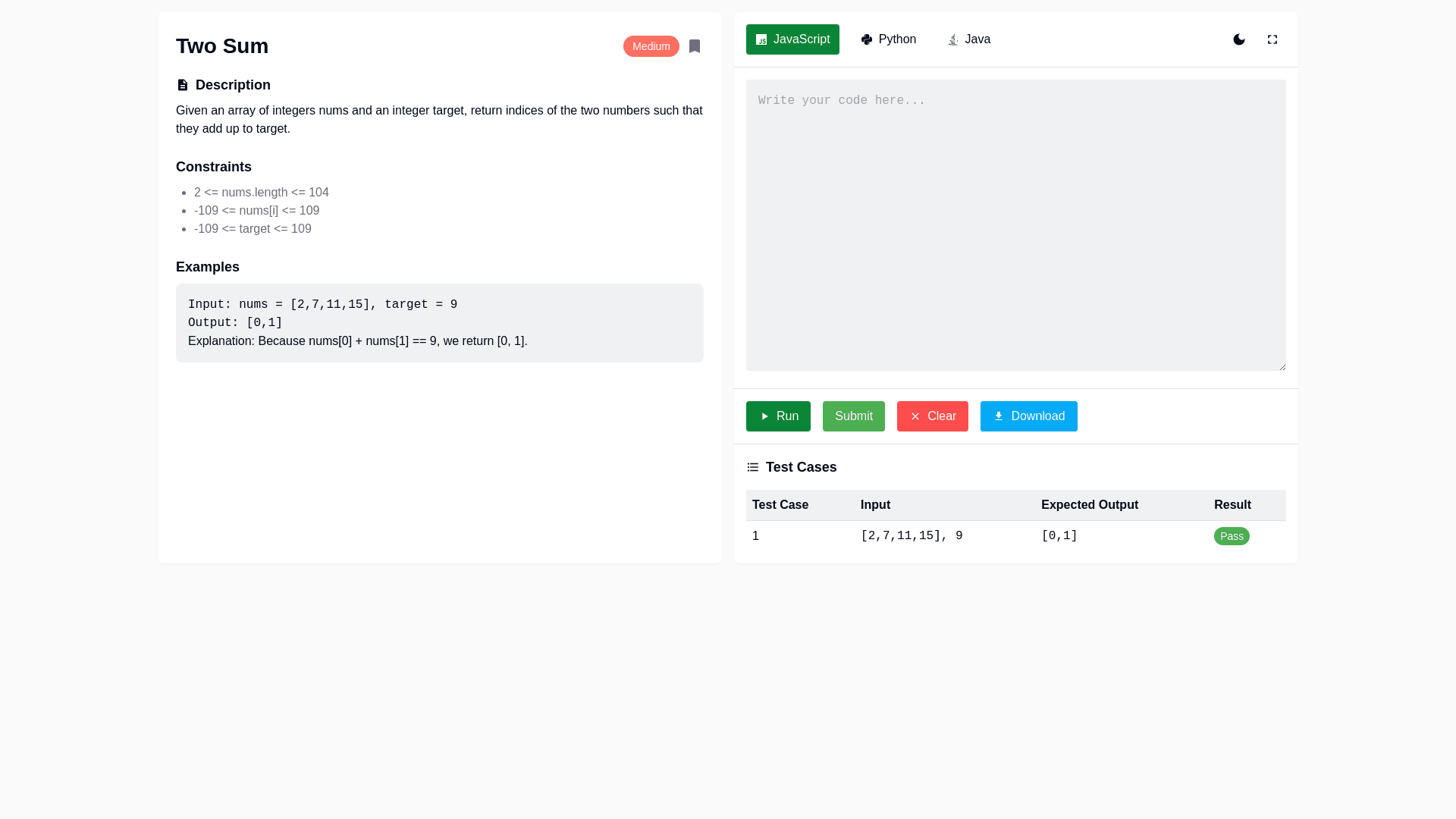The width and height of the screenshot is (1456, 819).
Task: Click the Description document icon
Action: coord(182,85)
